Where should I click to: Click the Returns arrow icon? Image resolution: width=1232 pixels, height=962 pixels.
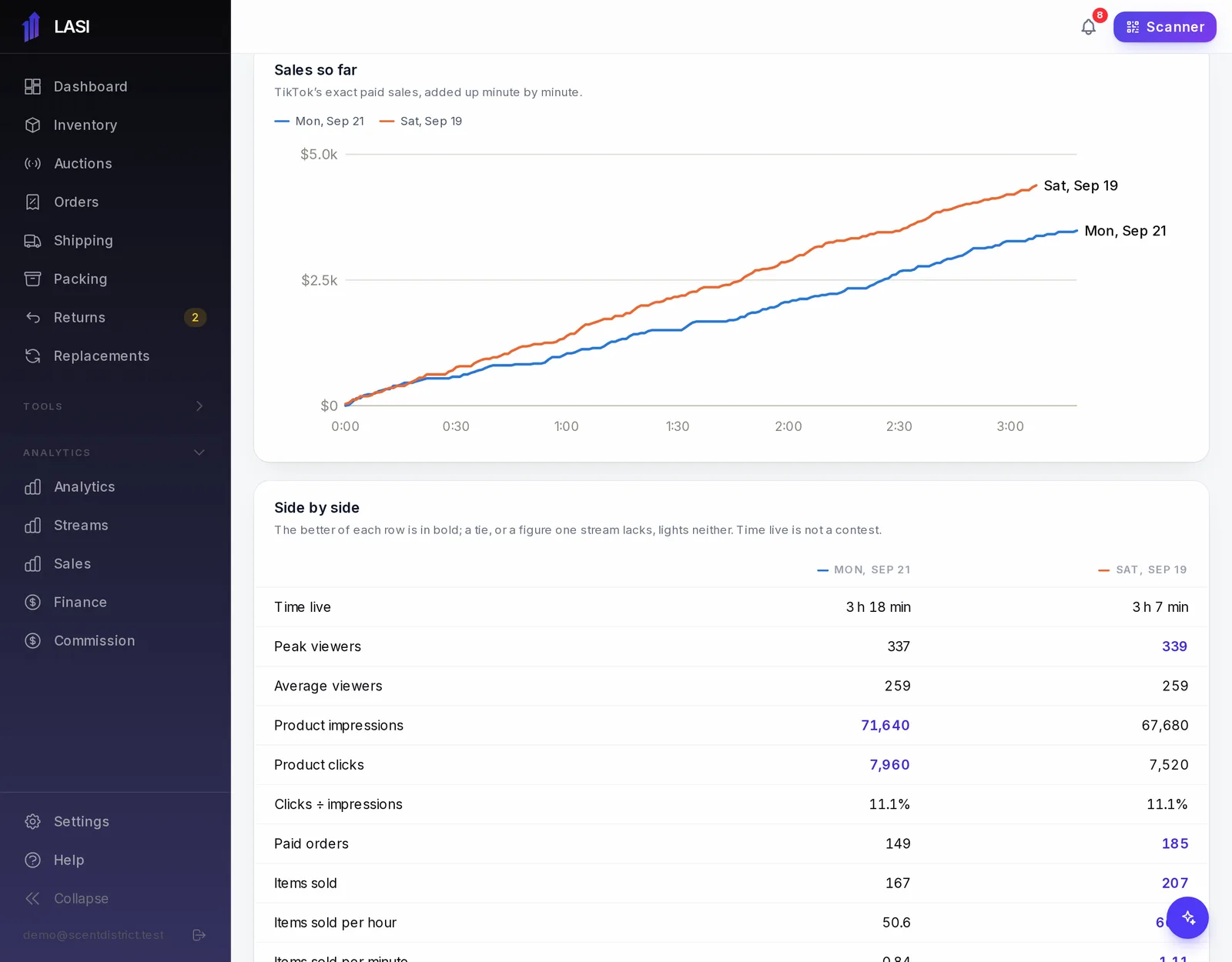[32, 318]
